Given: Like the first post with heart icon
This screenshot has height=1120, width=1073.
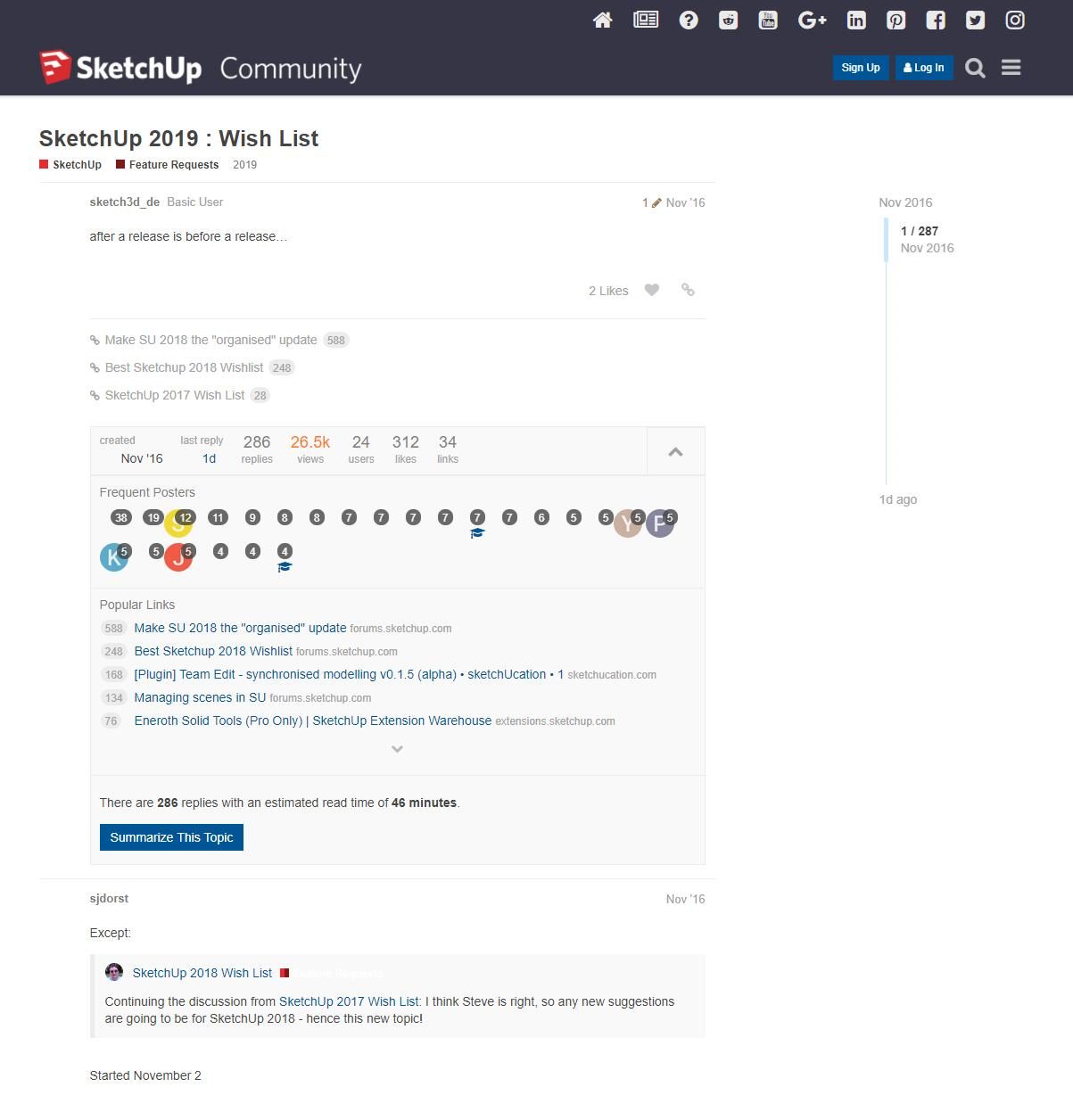Looking at the screenshot, I should (652, 290).
